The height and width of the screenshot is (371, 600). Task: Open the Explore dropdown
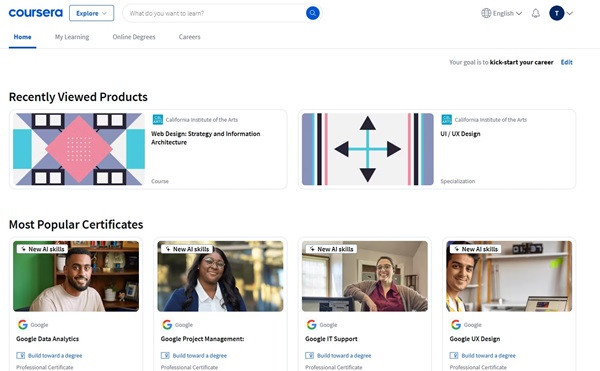pyautogui.click(x=91, y=13)
